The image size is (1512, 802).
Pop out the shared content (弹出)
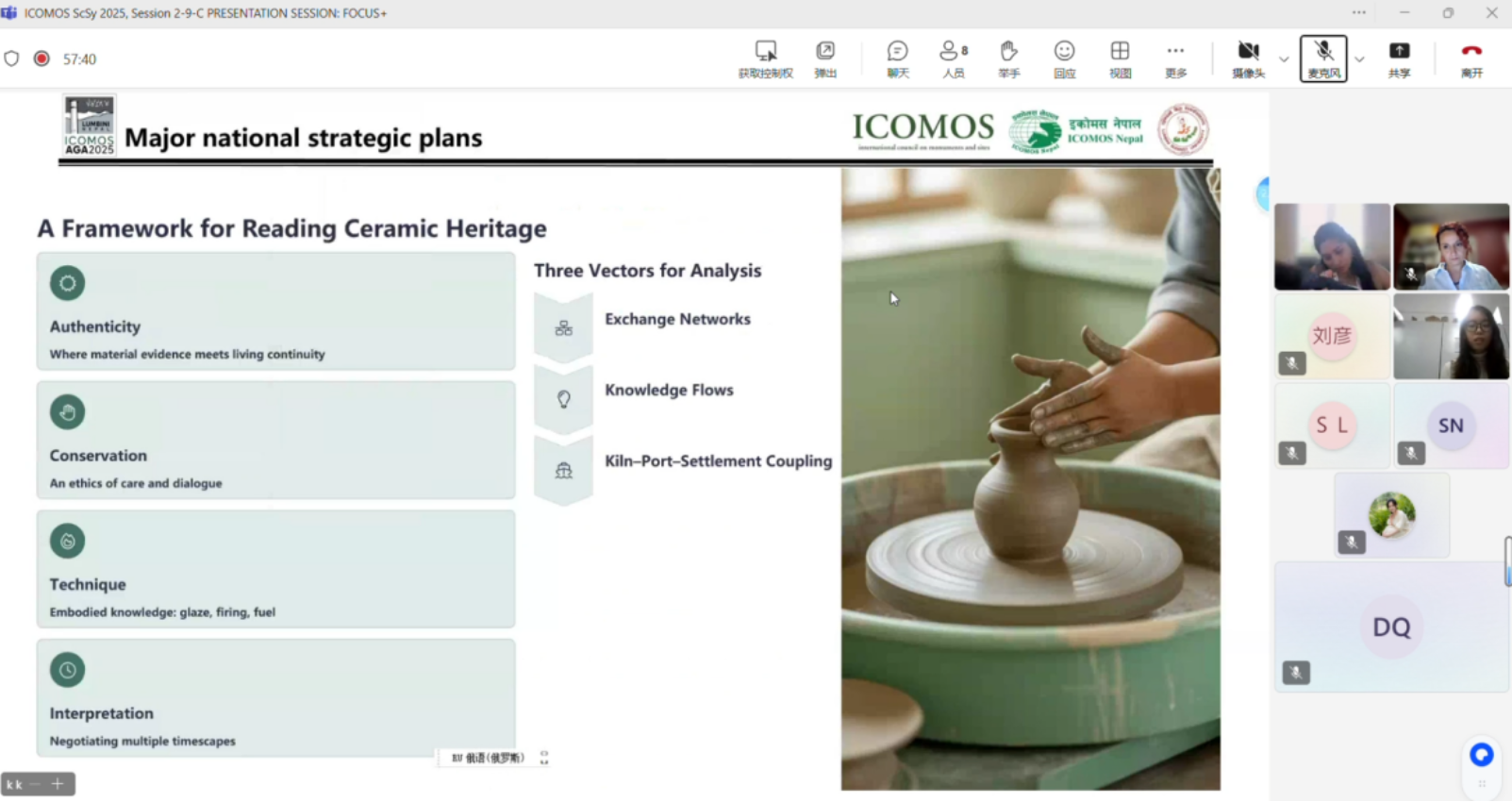click(x=825, y=58)
